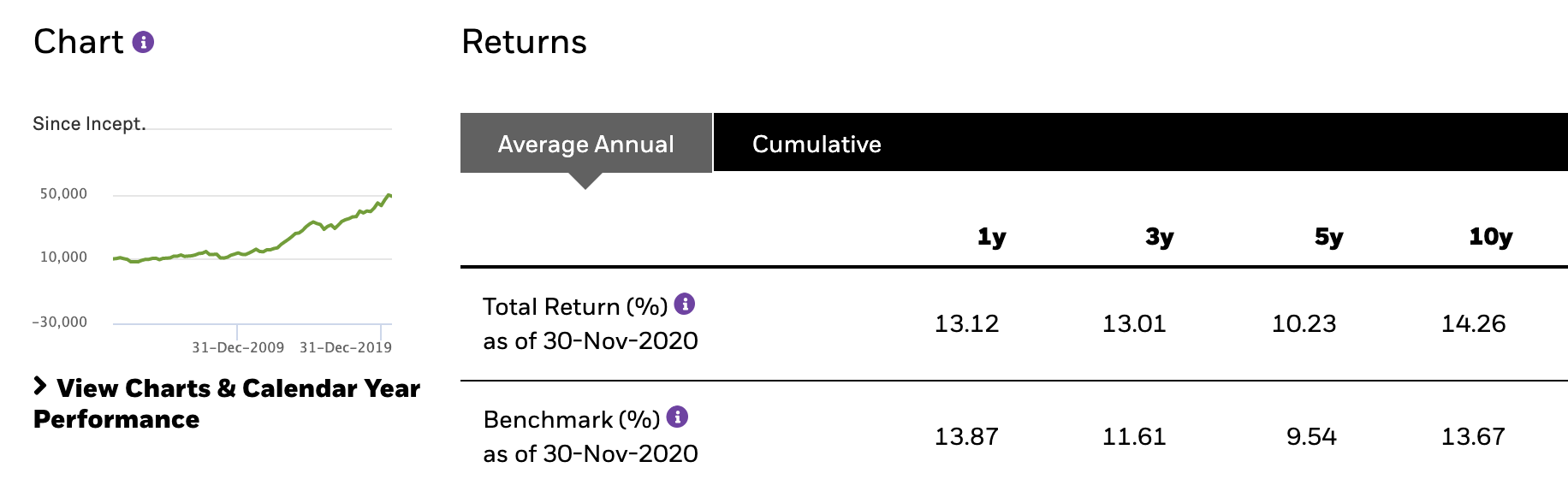Select the Average Annual tab
Viewport: 1568px width, 491px height.
586,143
